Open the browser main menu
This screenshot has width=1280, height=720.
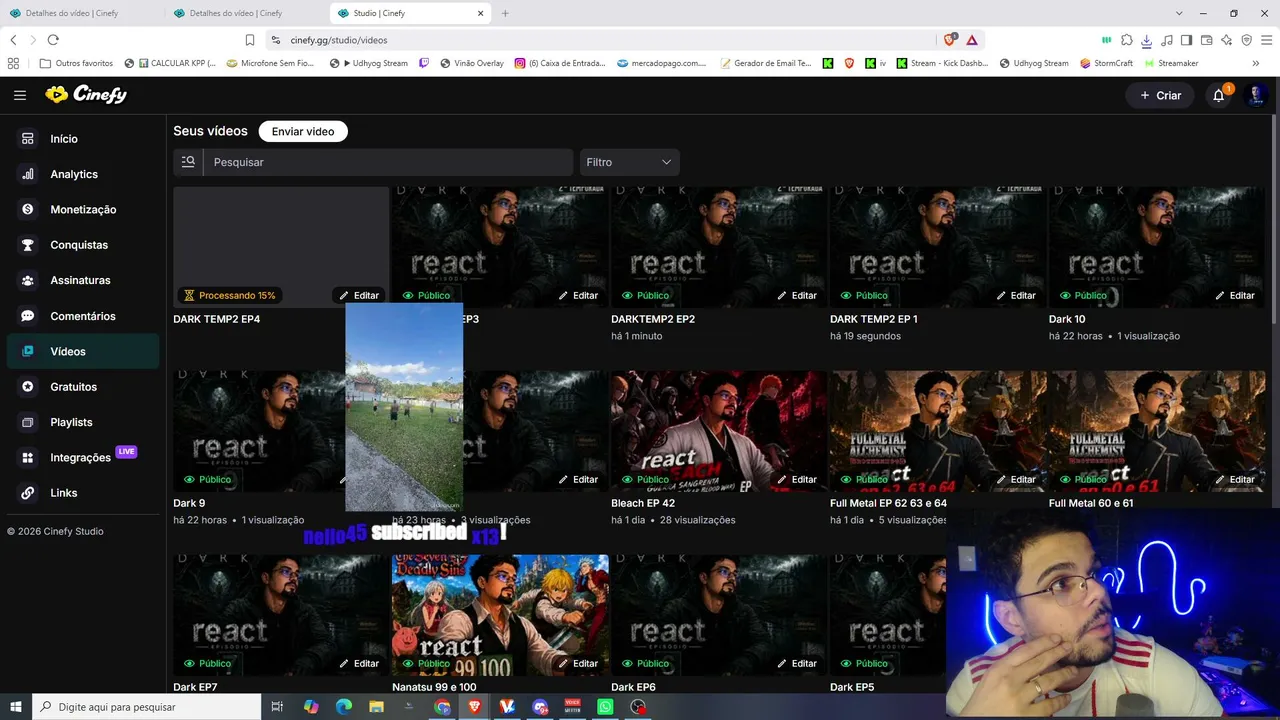pyautogui.click(x=1266, y=40)
